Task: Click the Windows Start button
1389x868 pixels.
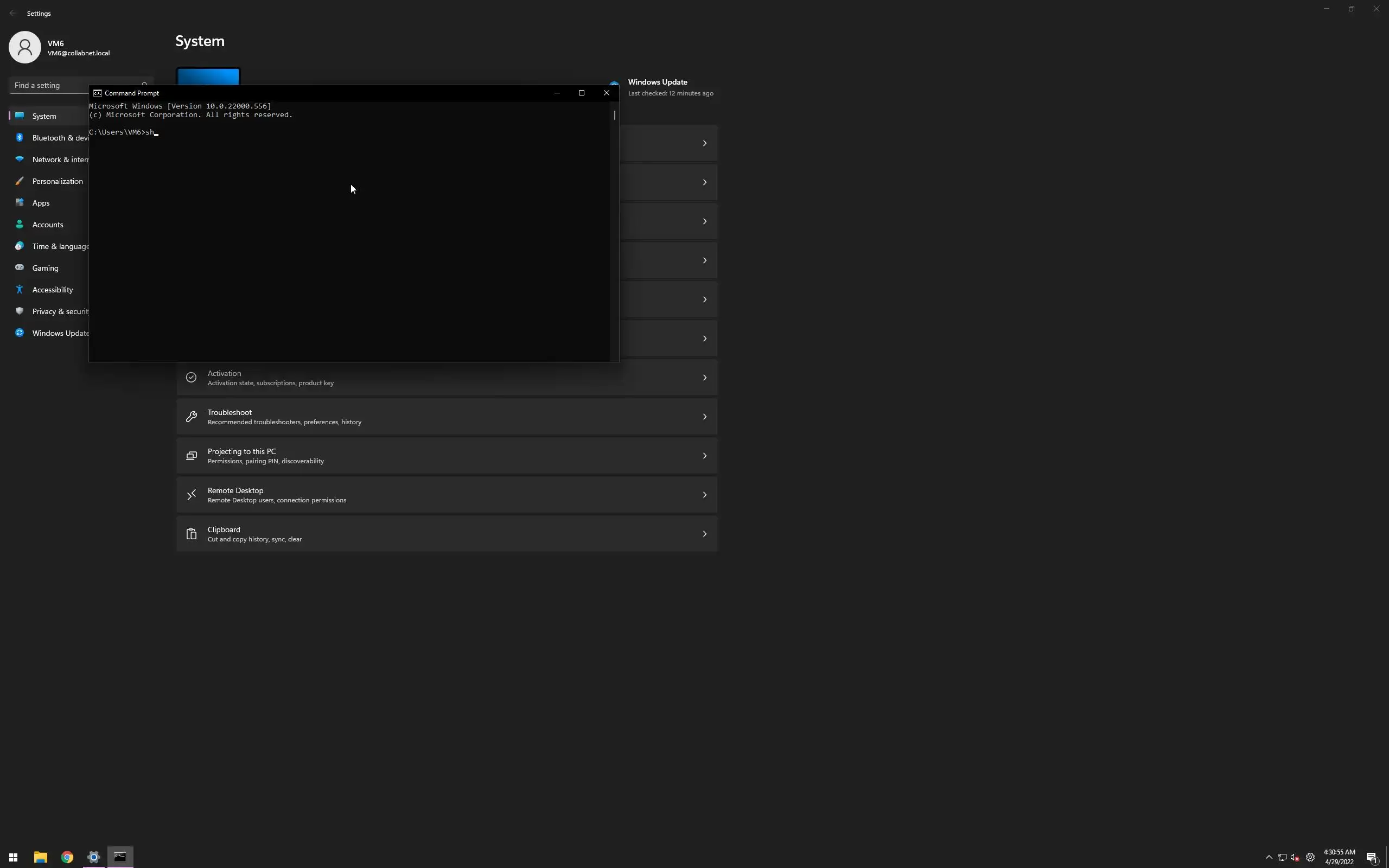Action: (x=12, y=857)
